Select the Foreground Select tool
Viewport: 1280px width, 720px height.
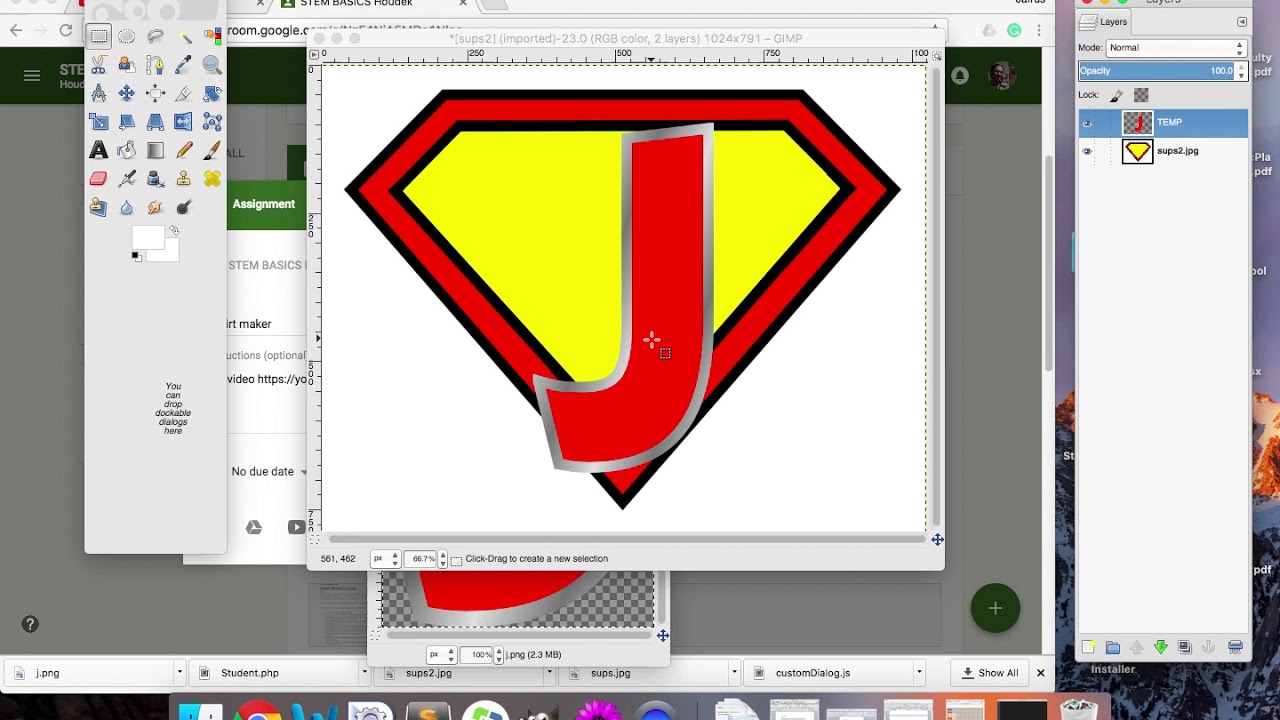[126, 65]
